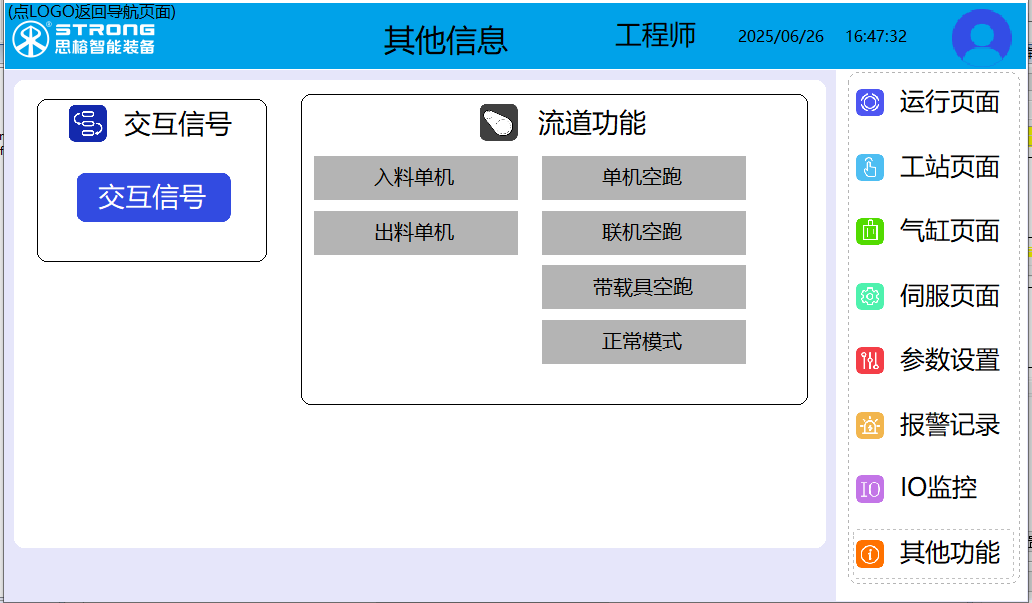The image size is (1032, 603).
Task: Click the 工站页面 hand icon
Action: pyautogui.click(x=870, y=167)
